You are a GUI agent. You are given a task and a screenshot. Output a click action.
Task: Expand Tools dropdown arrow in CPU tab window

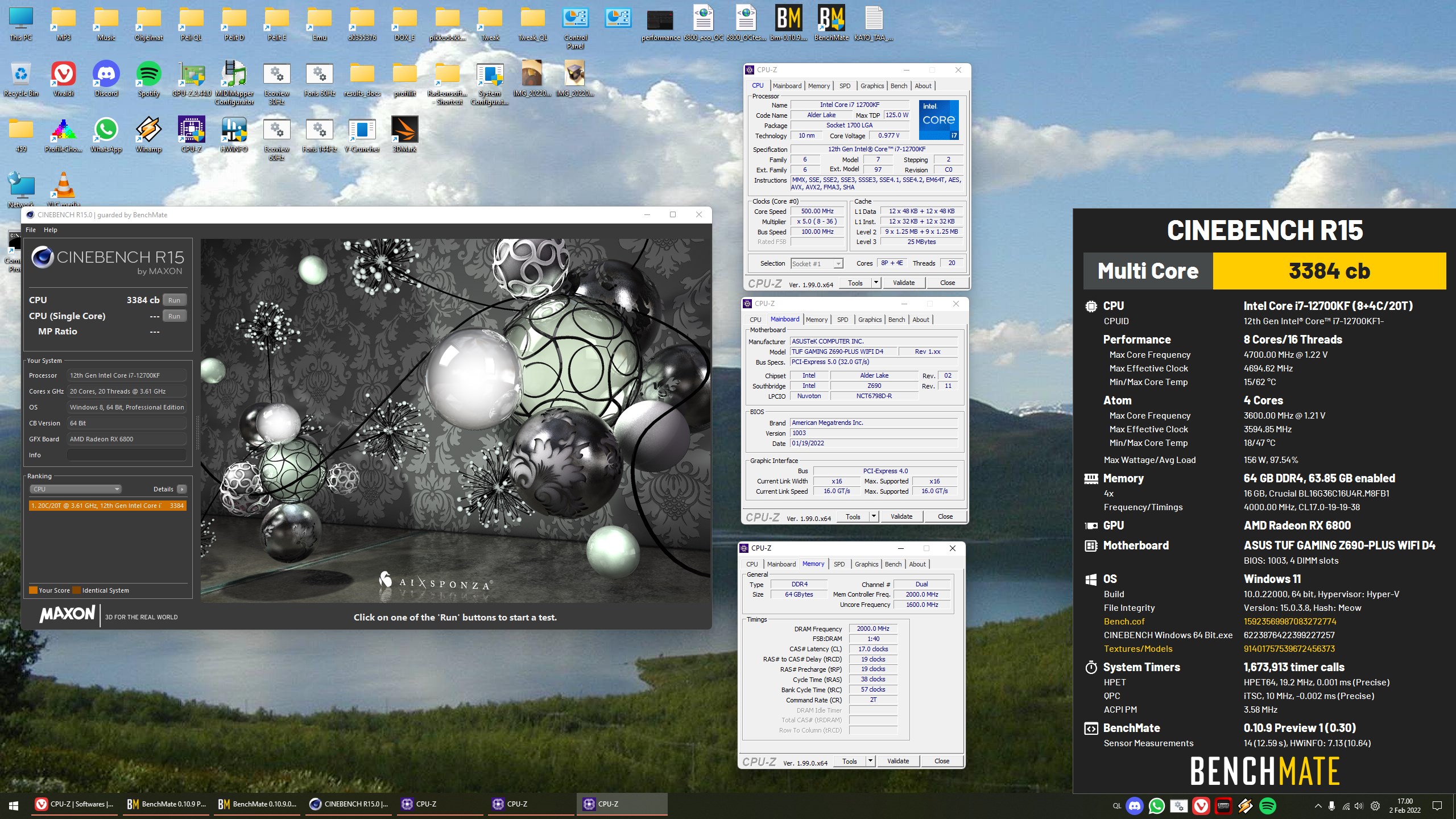876,283
